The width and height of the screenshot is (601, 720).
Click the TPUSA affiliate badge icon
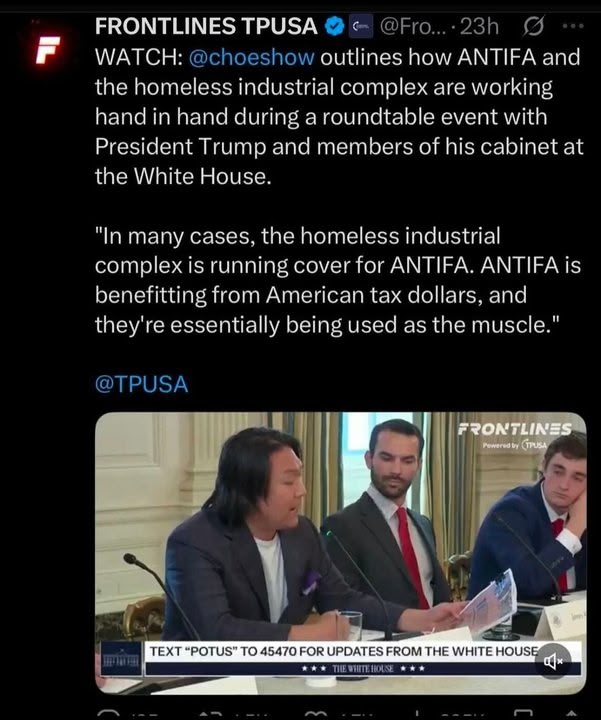click(362, 26)
